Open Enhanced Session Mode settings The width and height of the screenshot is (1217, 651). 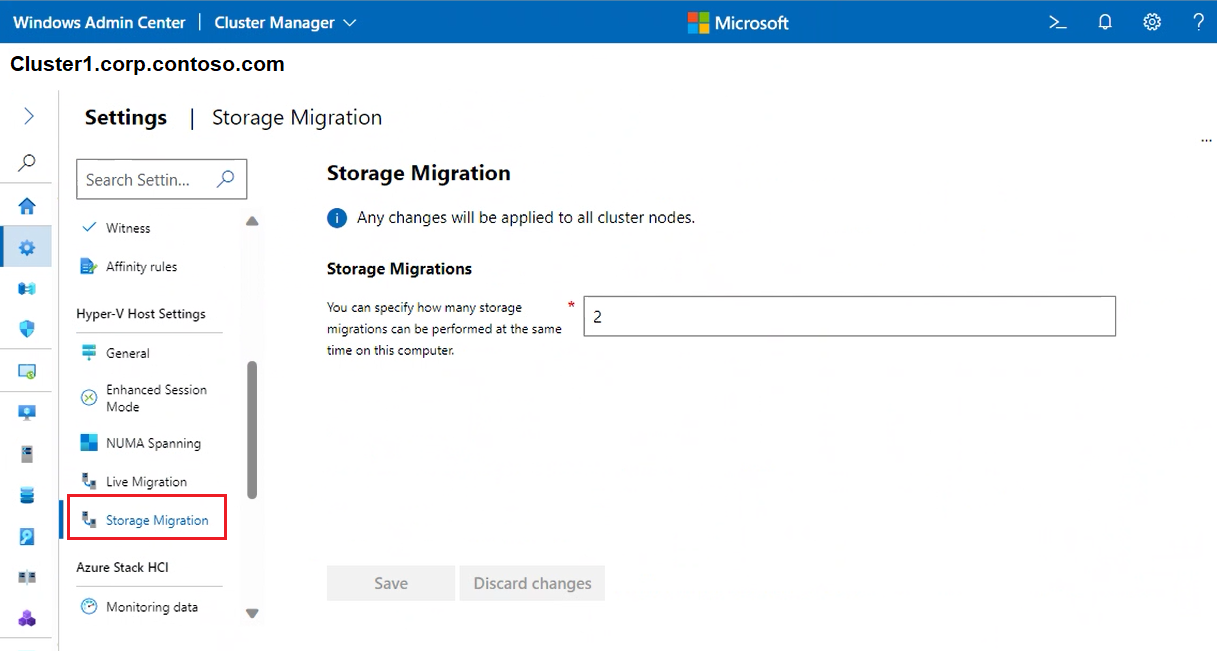156,398
